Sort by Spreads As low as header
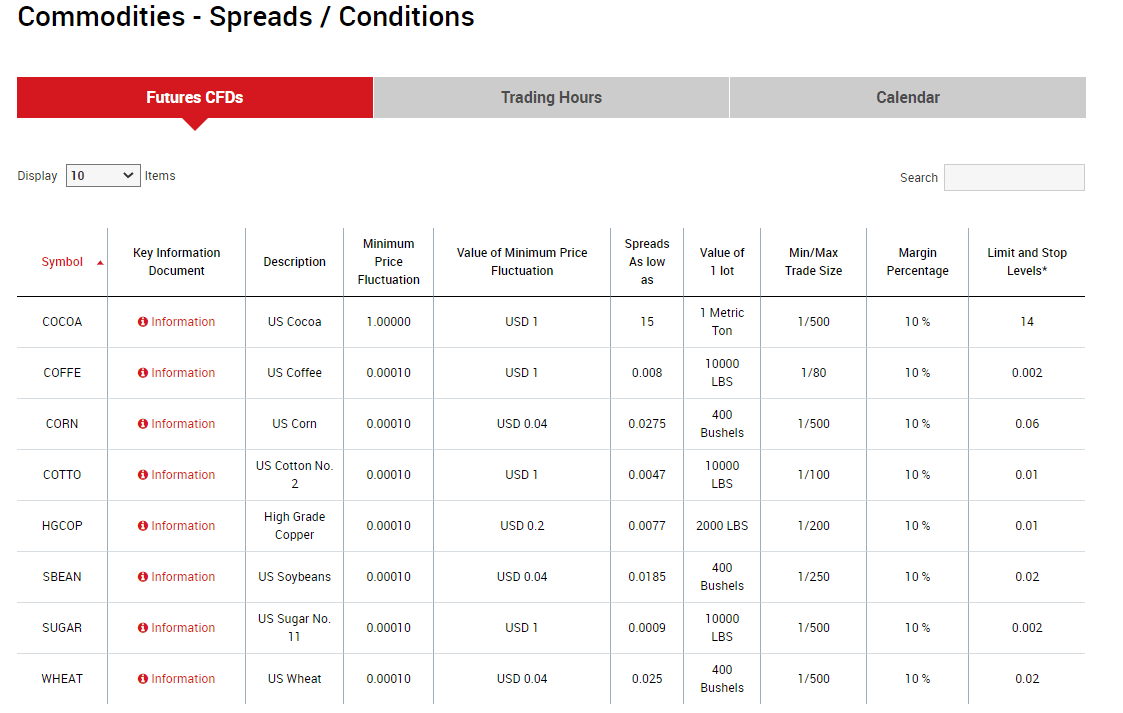 click(647, 262)
